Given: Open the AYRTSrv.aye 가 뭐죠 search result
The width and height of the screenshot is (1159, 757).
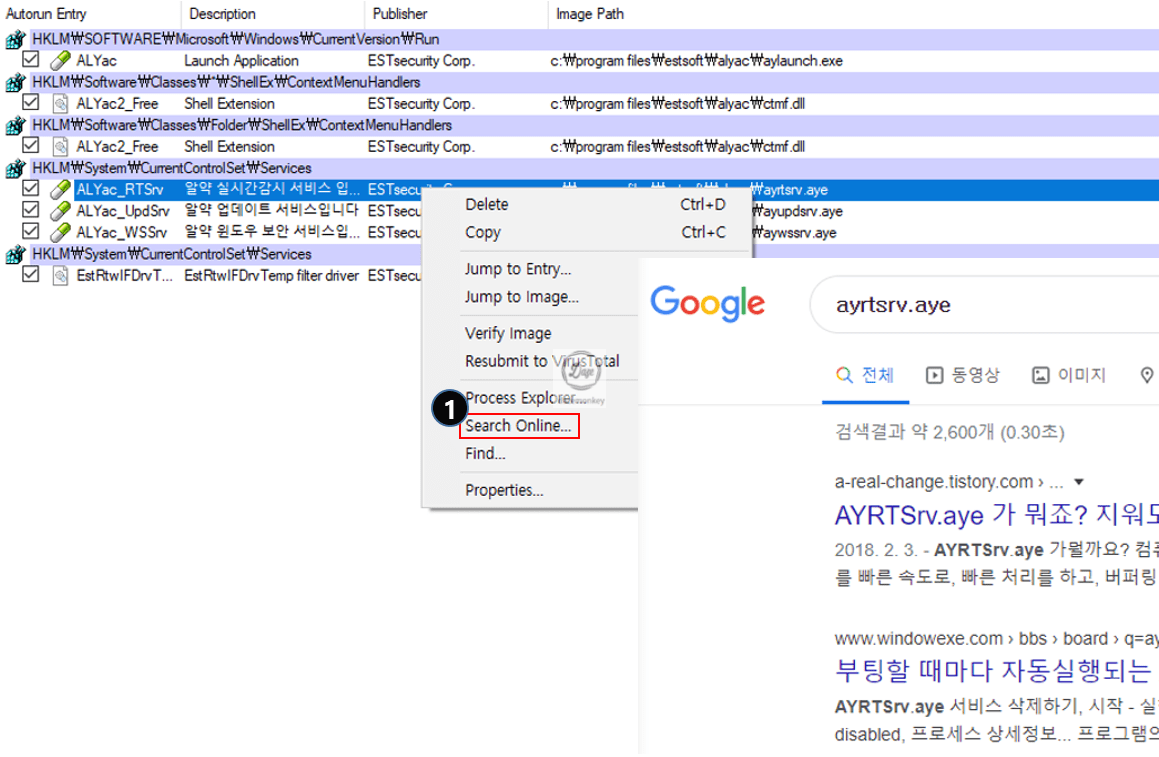Looking at the screenshot, I should pyautogui.click(x=996, y=515).
